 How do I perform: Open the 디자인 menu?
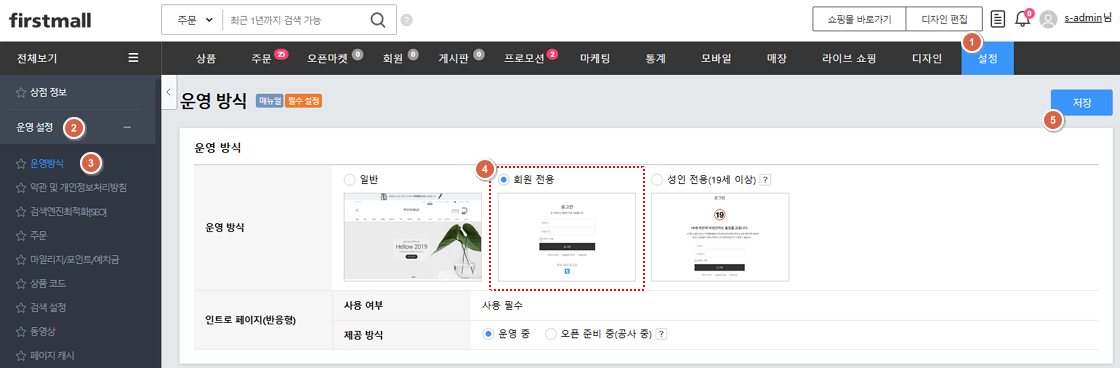[927, 59]
